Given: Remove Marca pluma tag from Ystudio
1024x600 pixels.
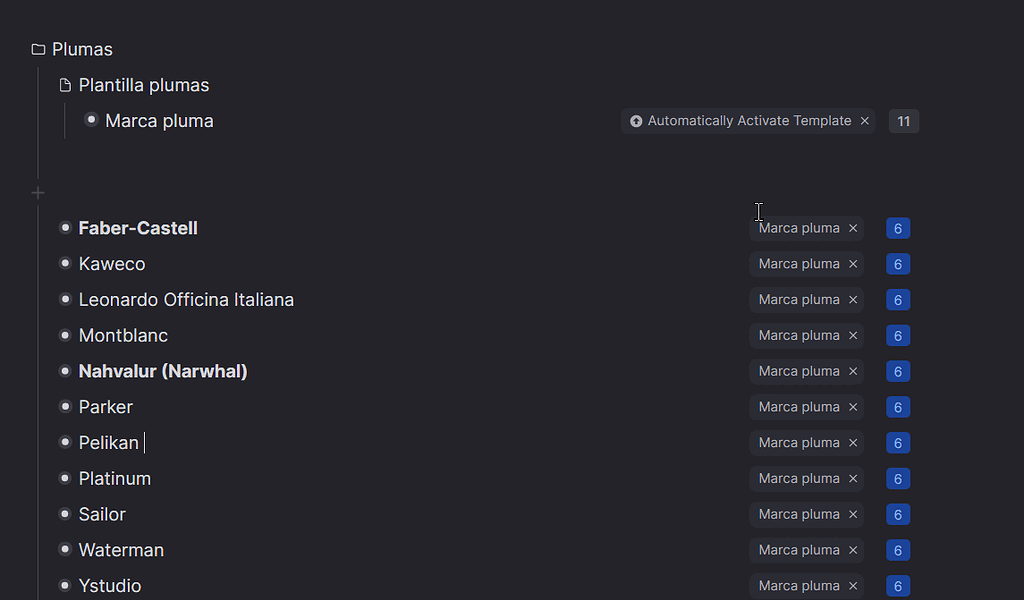Looking at the screenshot, I should point(853,586).
